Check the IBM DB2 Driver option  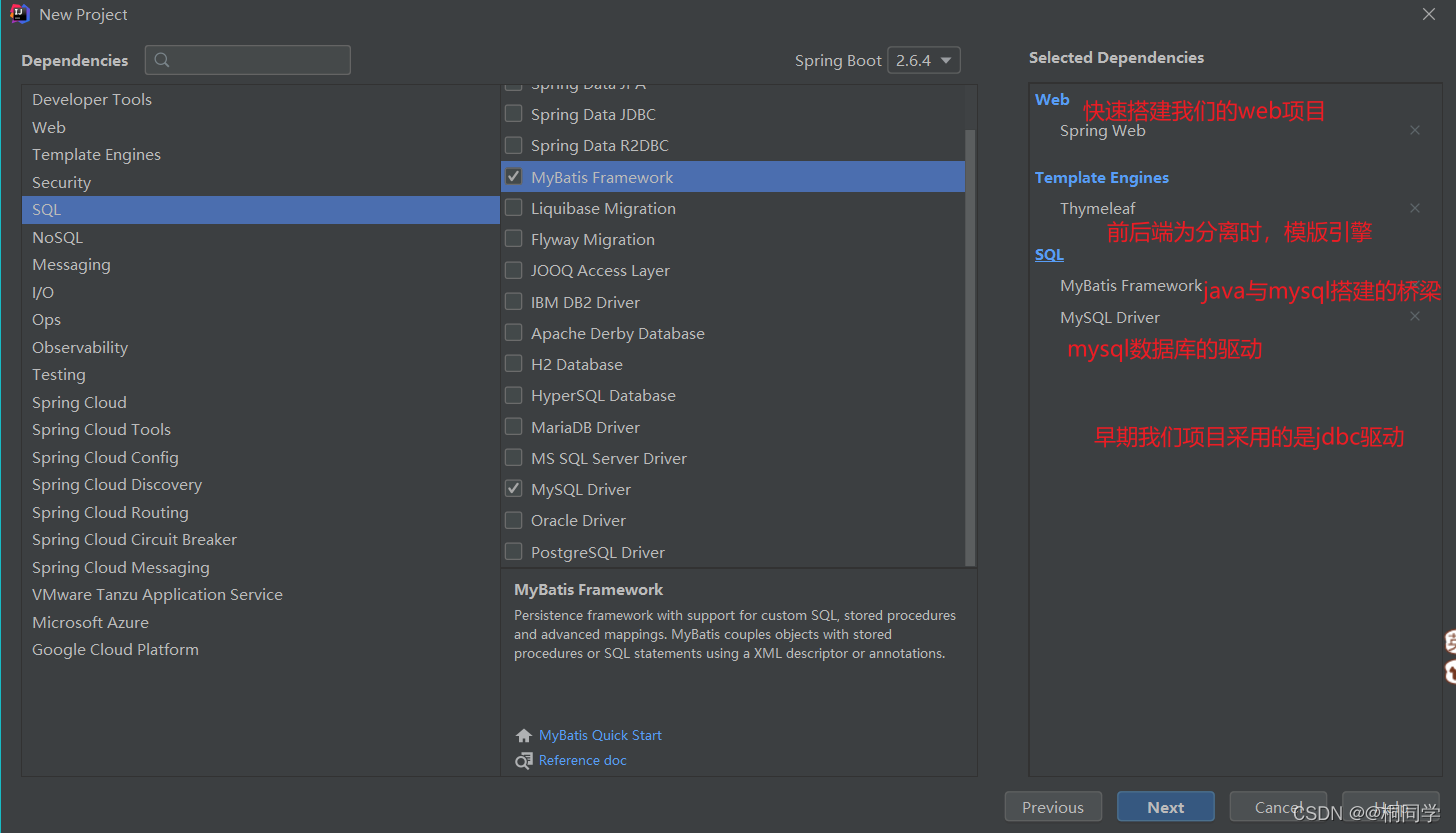513,301
